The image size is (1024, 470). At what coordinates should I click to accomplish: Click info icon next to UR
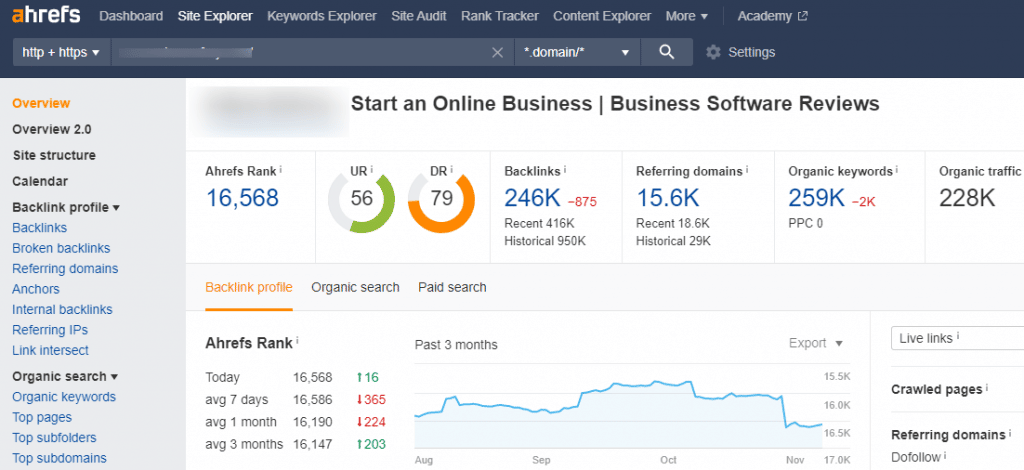point(372,169)
